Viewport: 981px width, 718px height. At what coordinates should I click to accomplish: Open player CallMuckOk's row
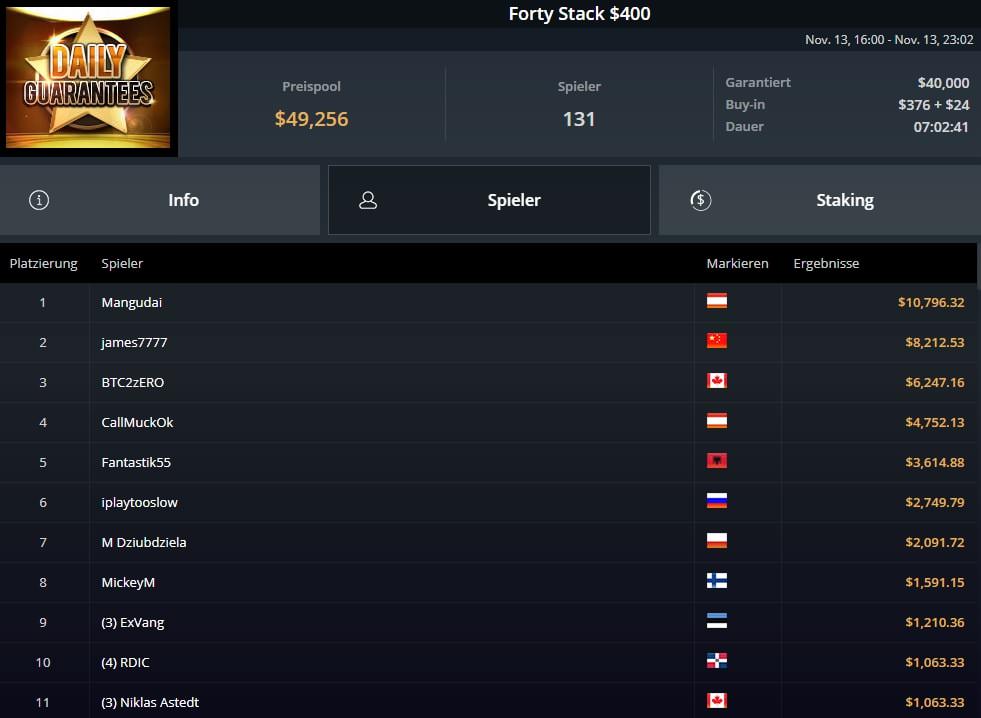(x=488, y=422)
